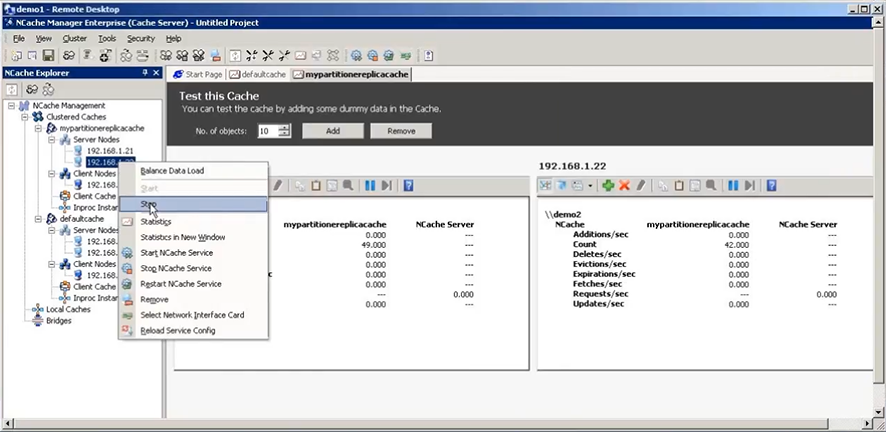Choose Stop in the context menu
886x432 pixels.
tap(193, 204)
